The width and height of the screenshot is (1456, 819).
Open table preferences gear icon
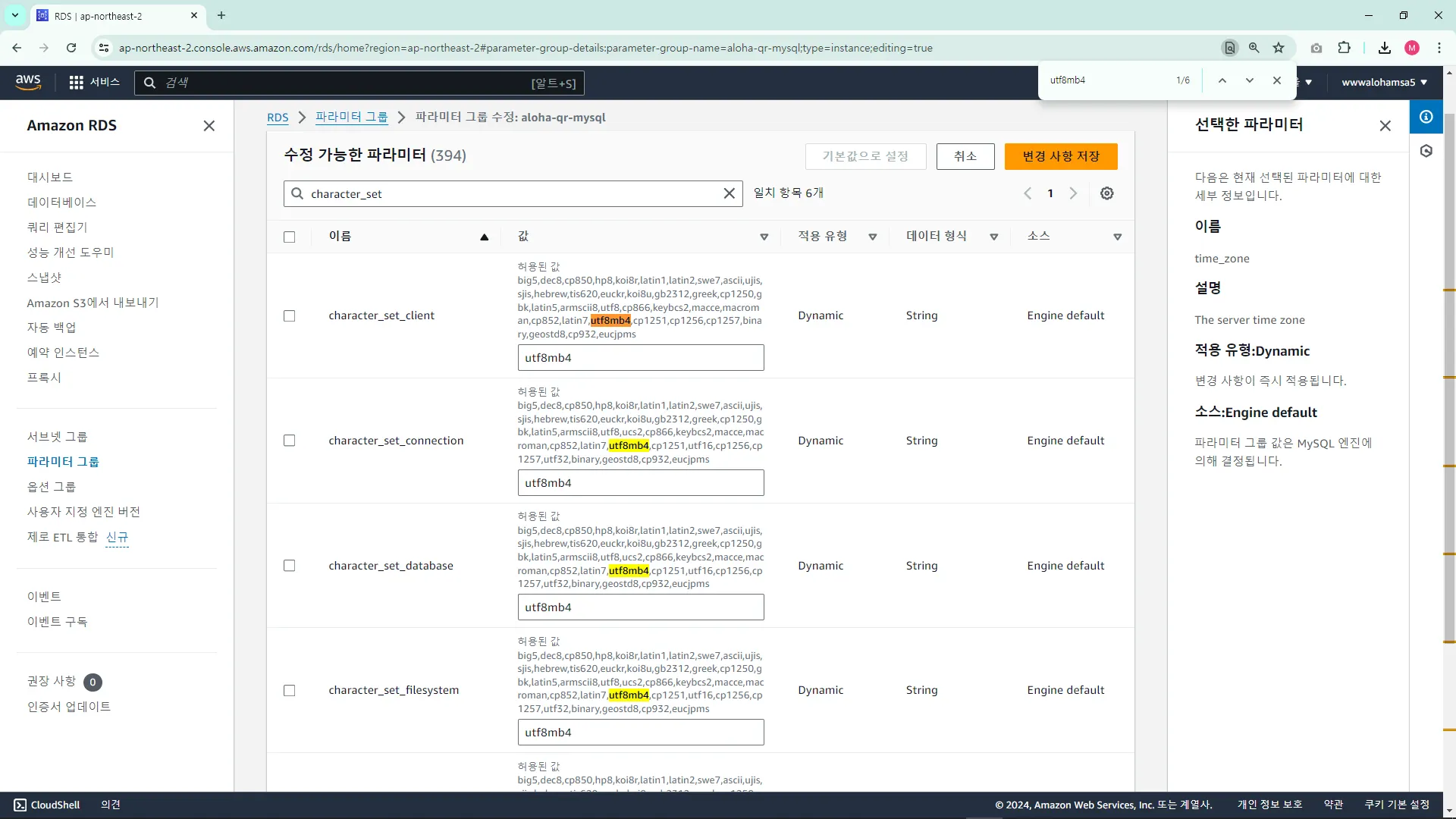(x=1106, y=193)
